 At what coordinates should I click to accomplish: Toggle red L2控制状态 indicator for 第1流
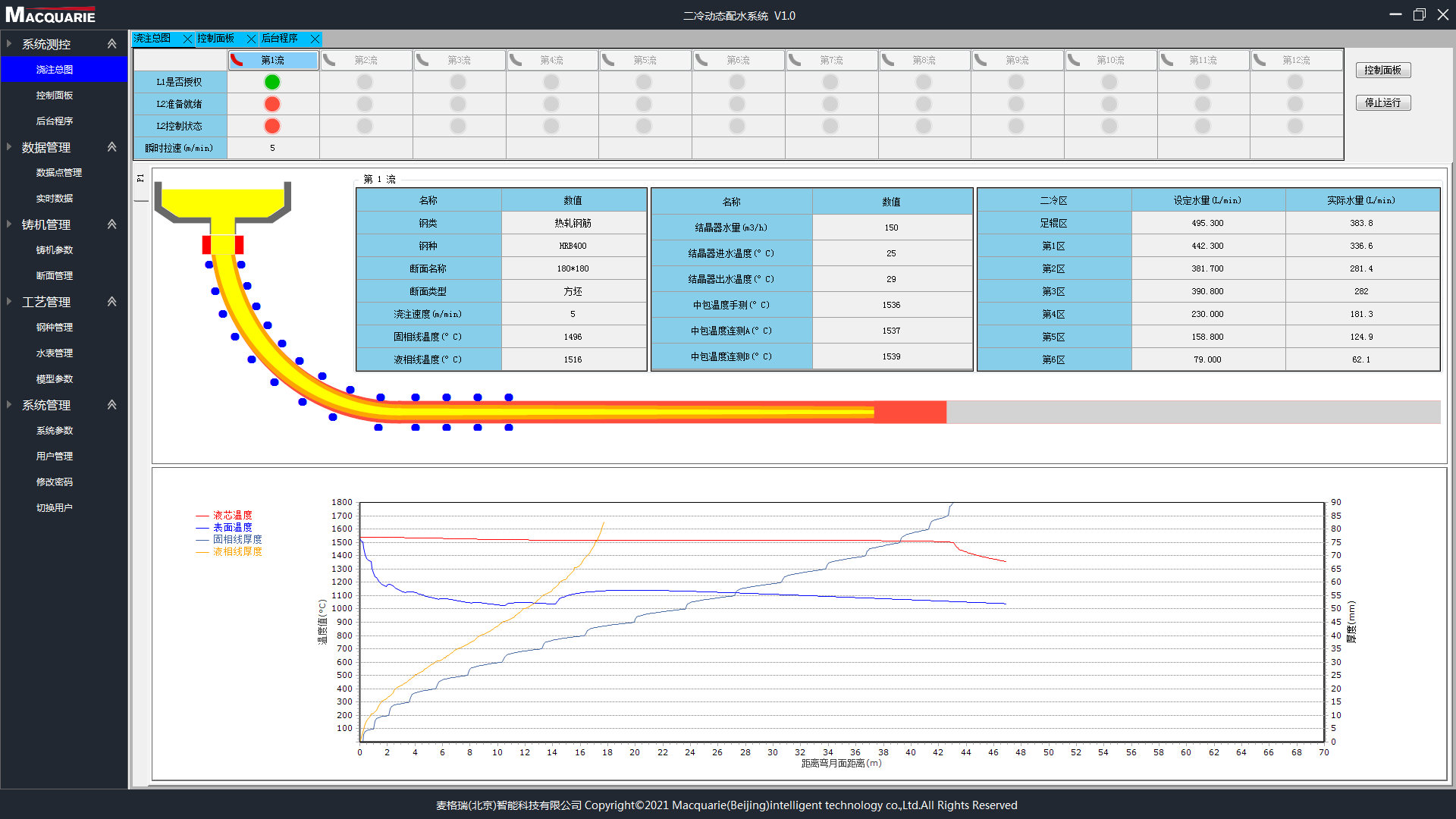tap(272, 126)
